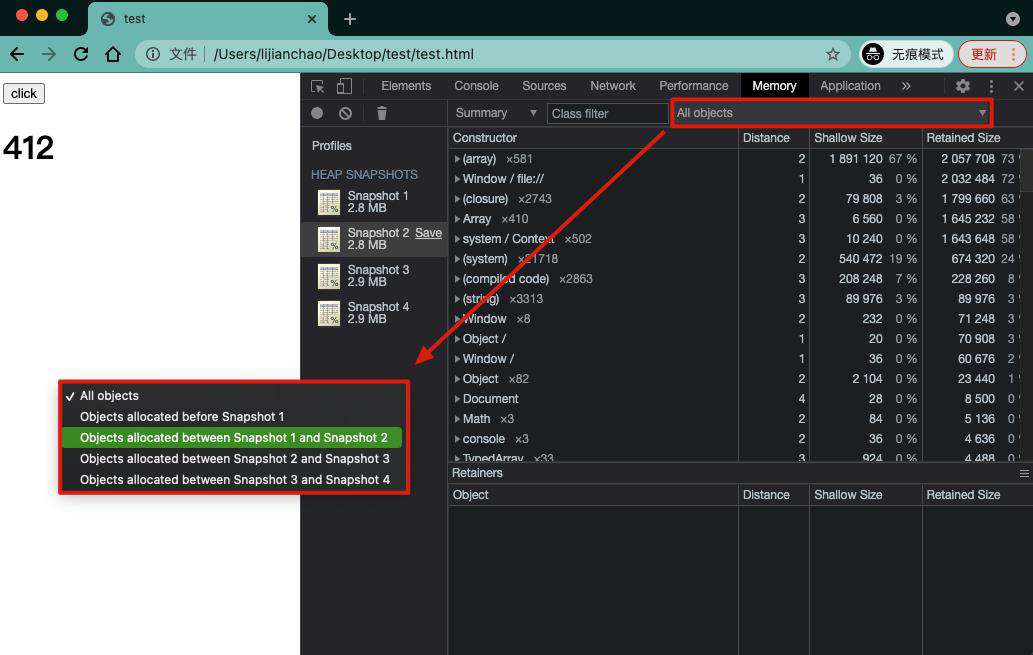Sort by the Retained Size column header
1033x655 pixels.
click(x=977, y=138)
